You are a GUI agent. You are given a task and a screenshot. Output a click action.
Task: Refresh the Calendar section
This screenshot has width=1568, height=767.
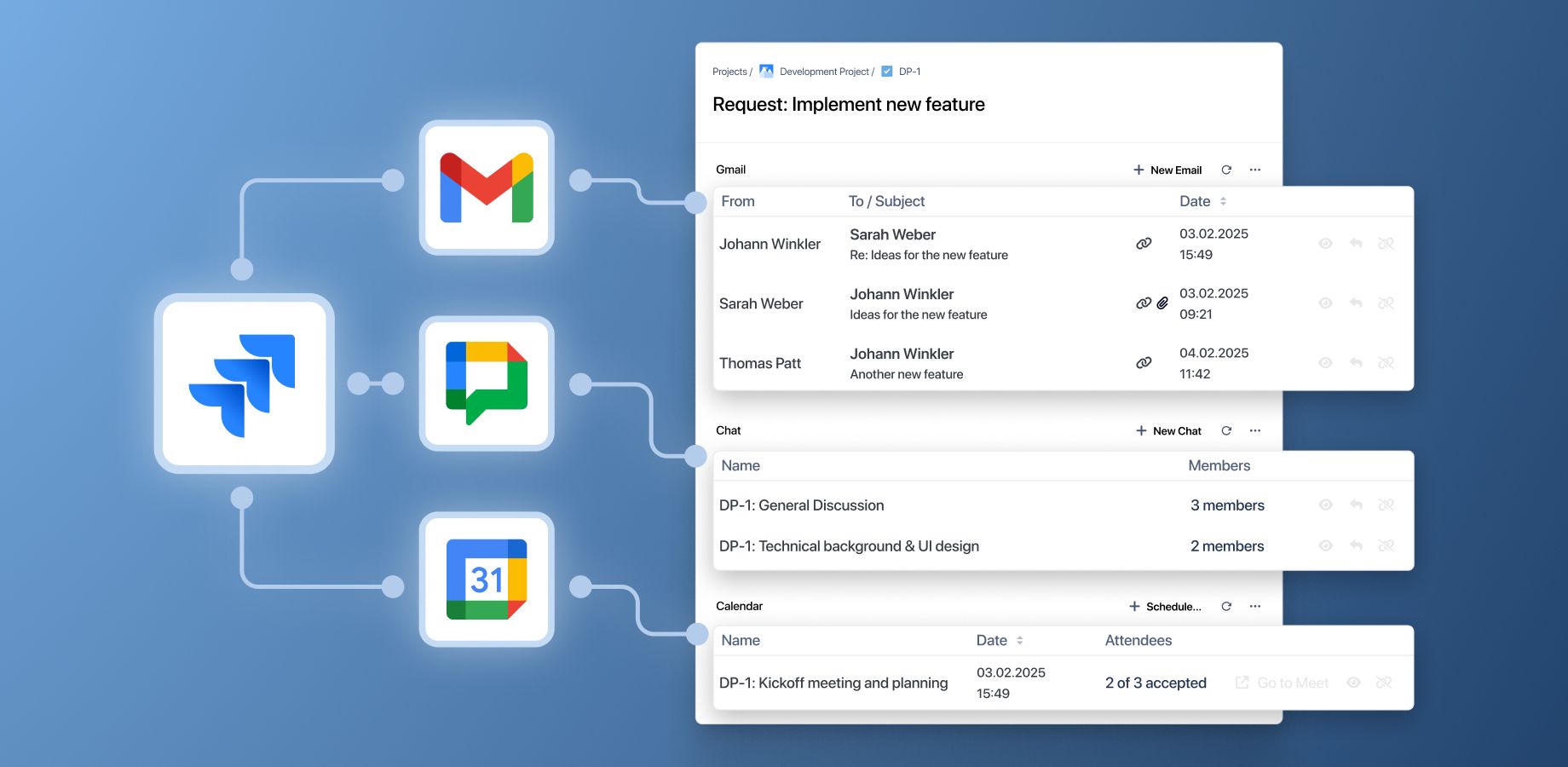point(1226,606)
